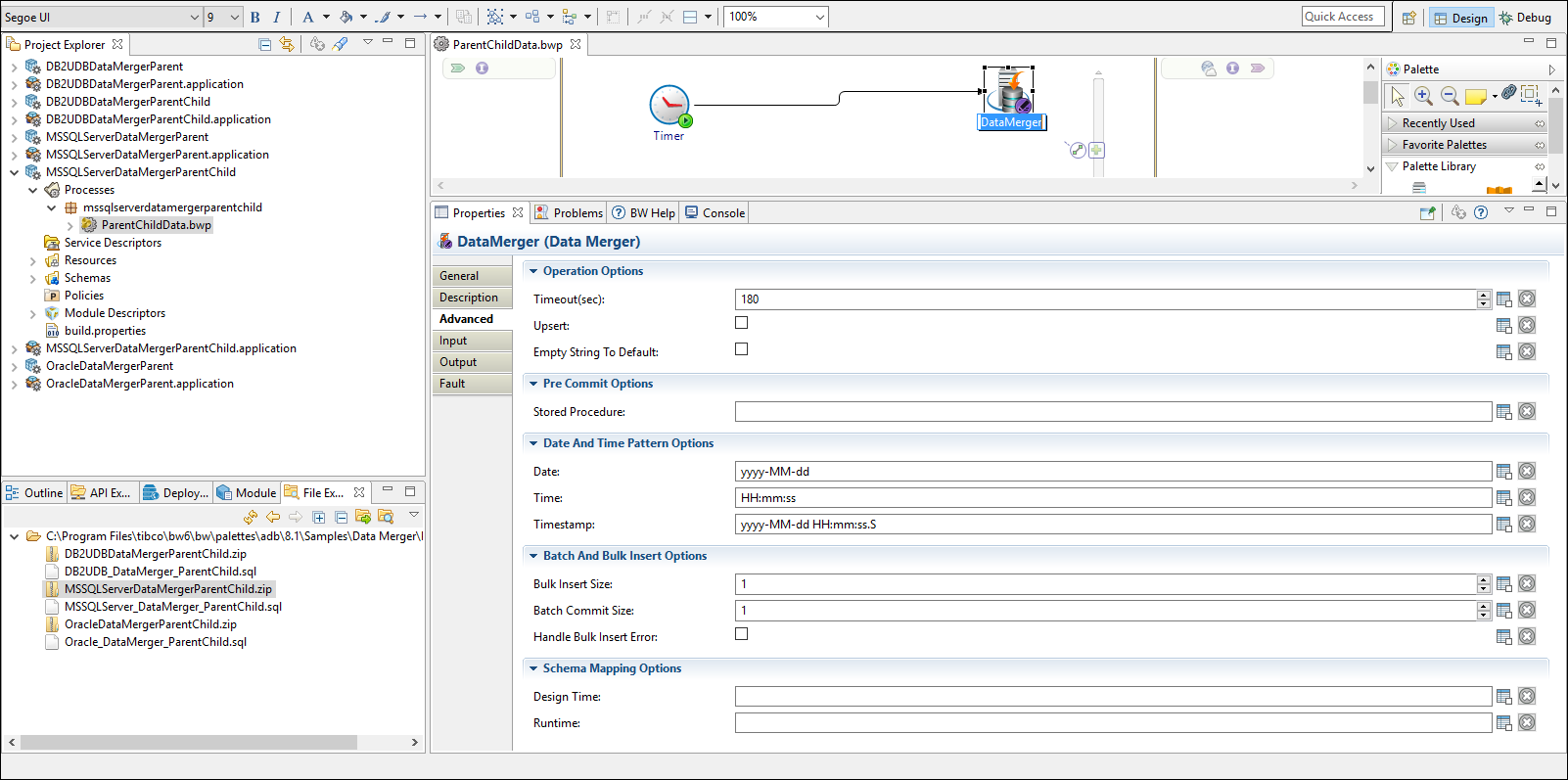Image resolution: width=1568 pixels, height=780 pixels.
Task: Click the Timer activity icon on canvas
Action: [669, 106]
